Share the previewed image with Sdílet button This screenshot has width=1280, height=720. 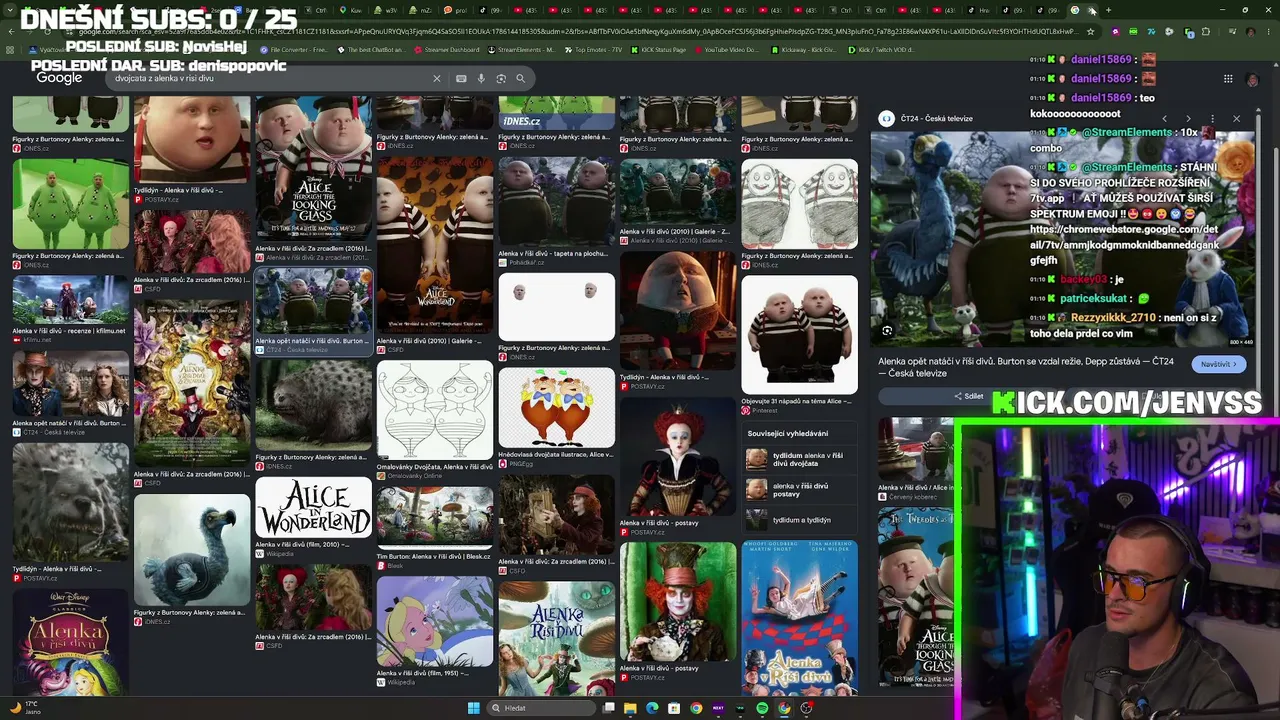click(x=968, y=396)
